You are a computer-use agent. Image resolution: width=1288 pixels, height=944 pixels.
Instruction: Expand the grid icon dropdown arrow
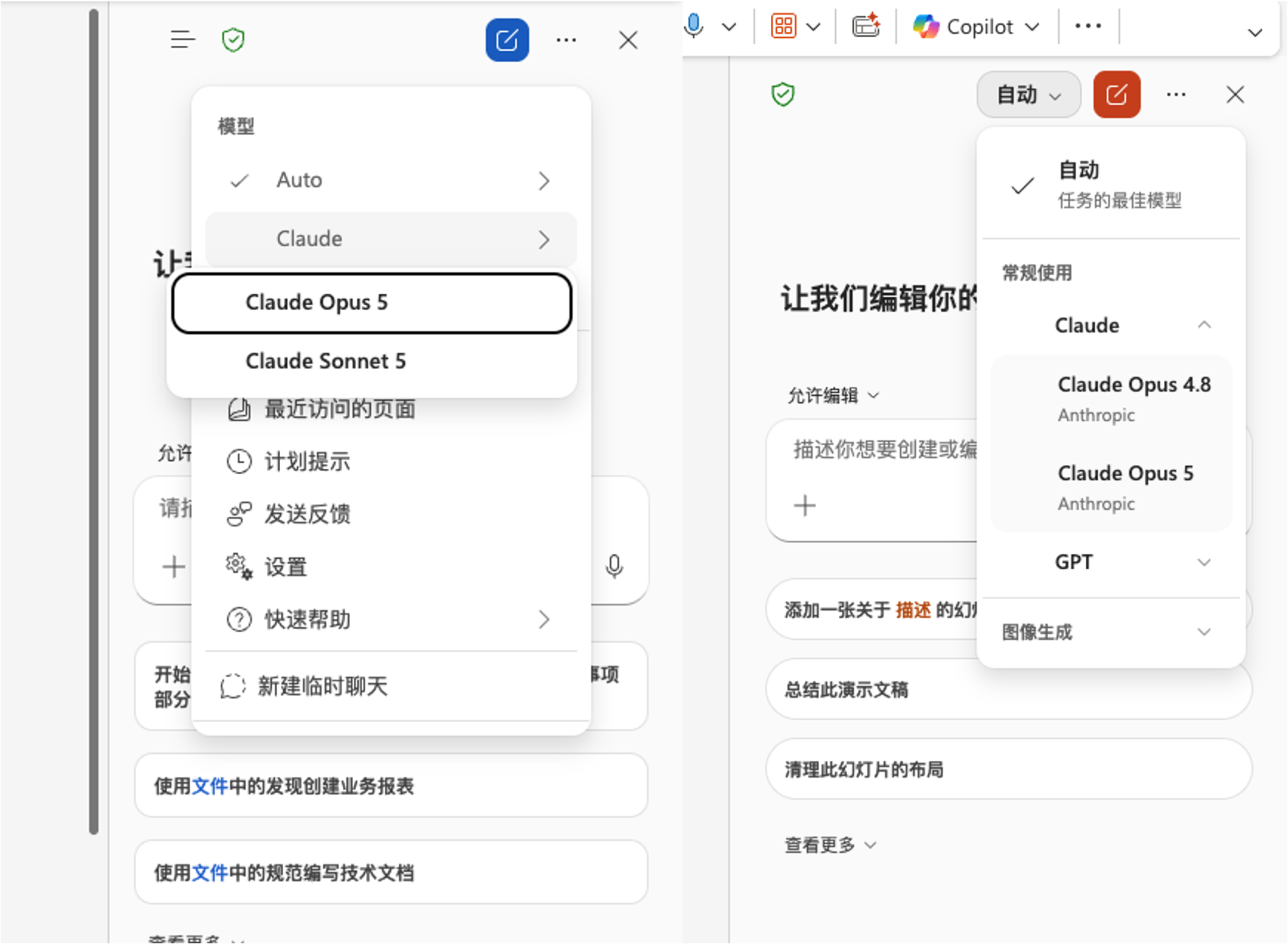(x=813, y=27)
